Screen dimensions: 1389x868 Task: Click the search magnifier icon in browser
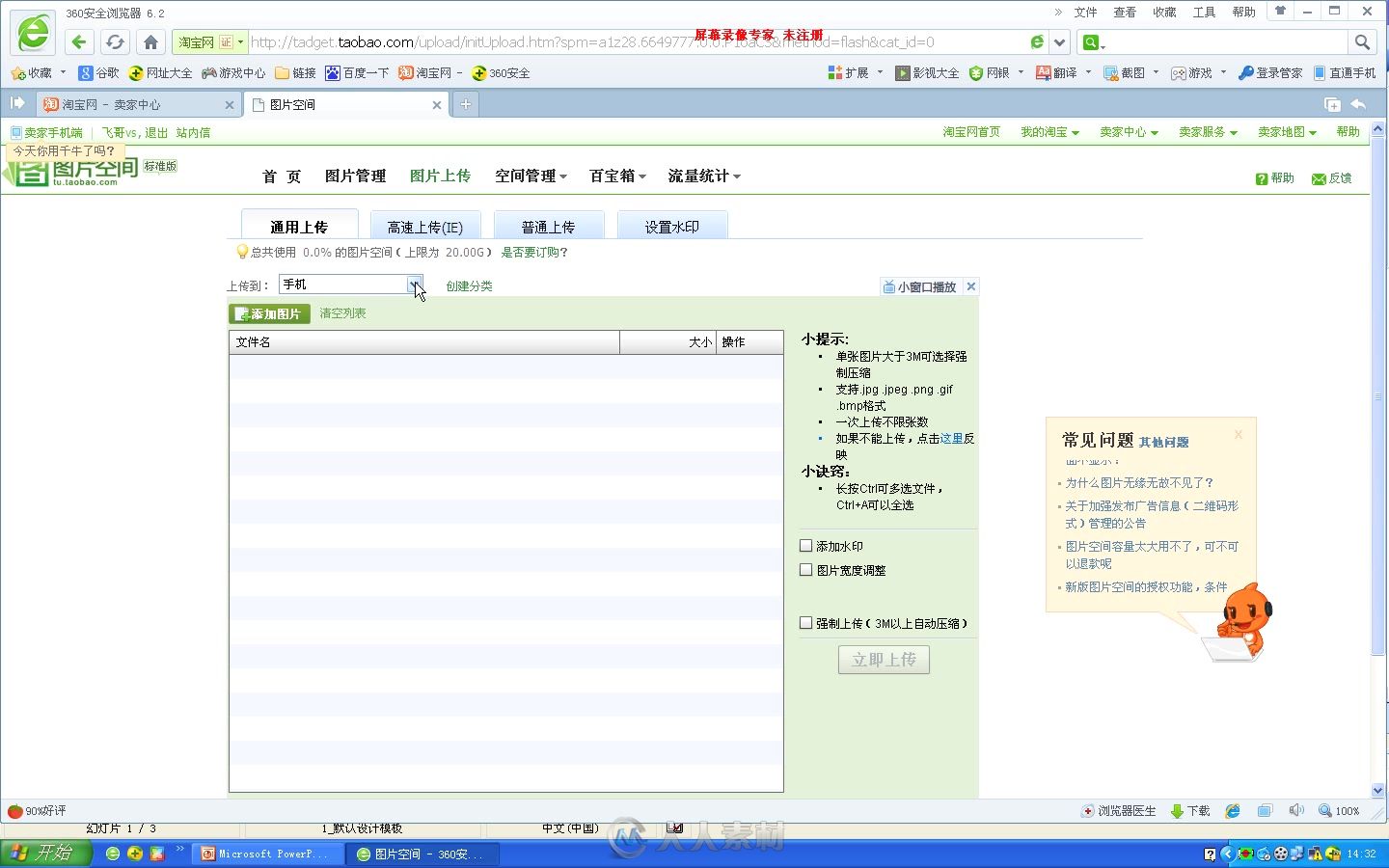[x=1362, y=42]
